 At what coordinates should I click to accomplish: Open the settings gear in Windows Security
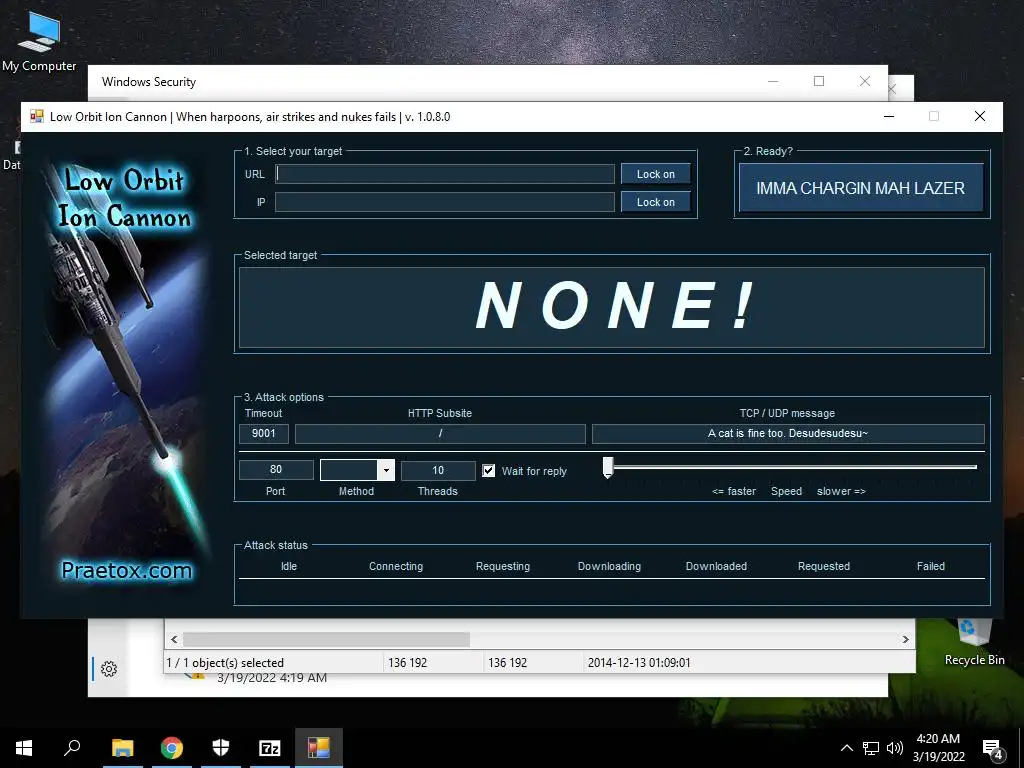coord(109,669)
